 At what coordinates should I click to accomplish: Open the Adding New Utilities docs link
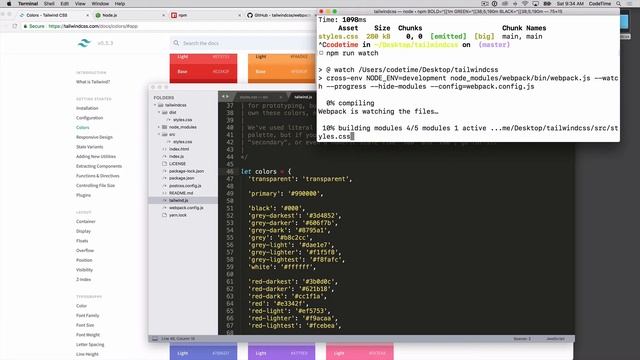96,157
